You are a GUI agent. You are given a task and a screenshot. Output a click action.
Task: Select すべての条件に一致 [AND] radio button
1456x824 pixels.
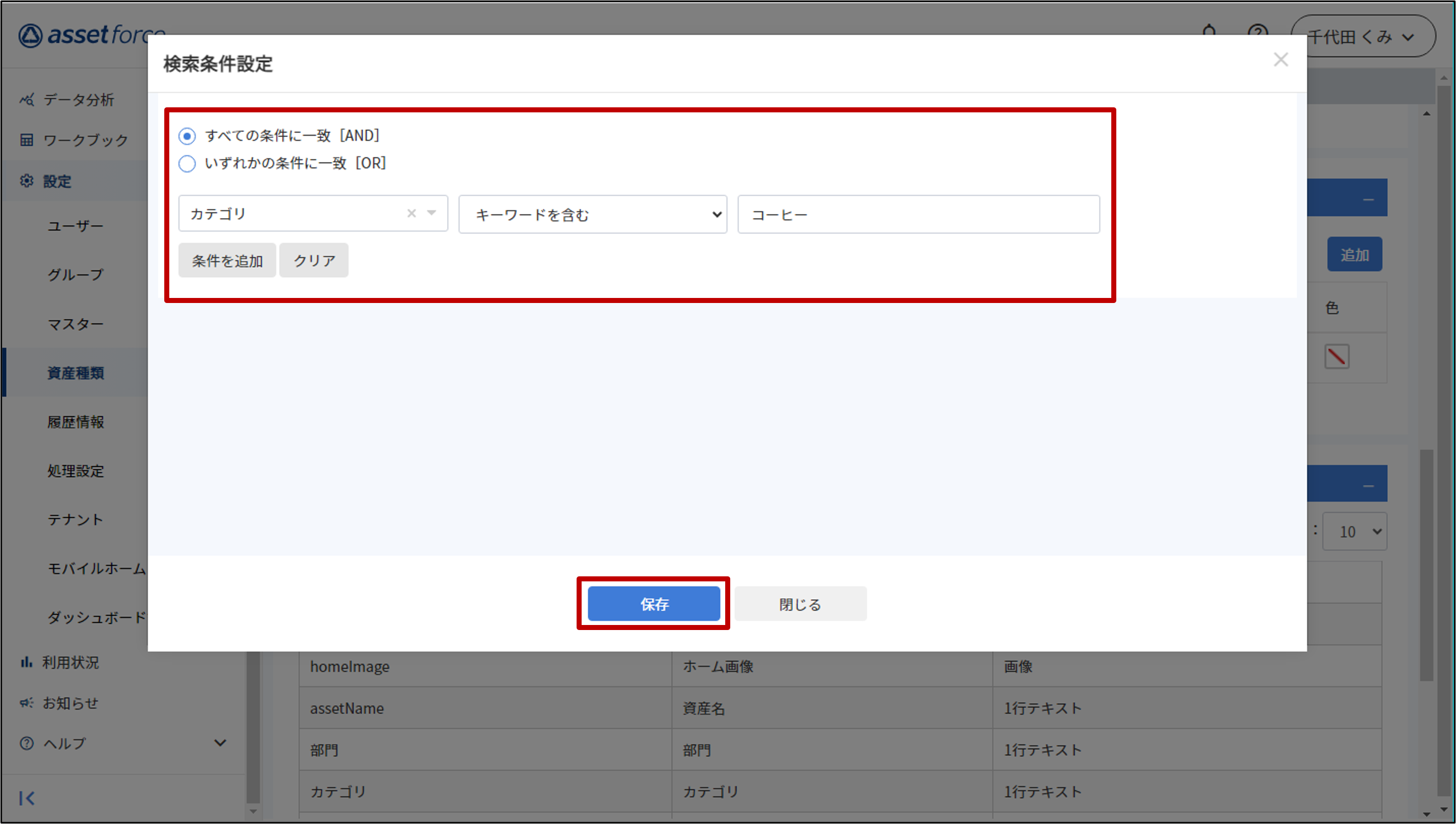pyautogui.click(x=187, y=136)
